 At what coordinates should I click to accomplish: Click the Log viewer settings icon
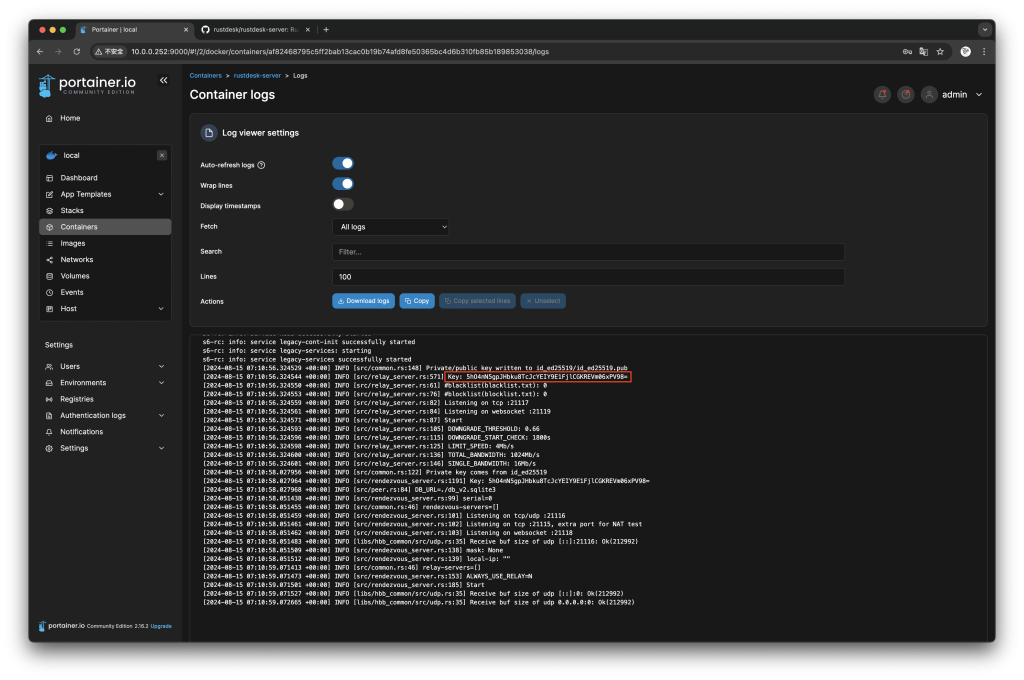point(208,132)
